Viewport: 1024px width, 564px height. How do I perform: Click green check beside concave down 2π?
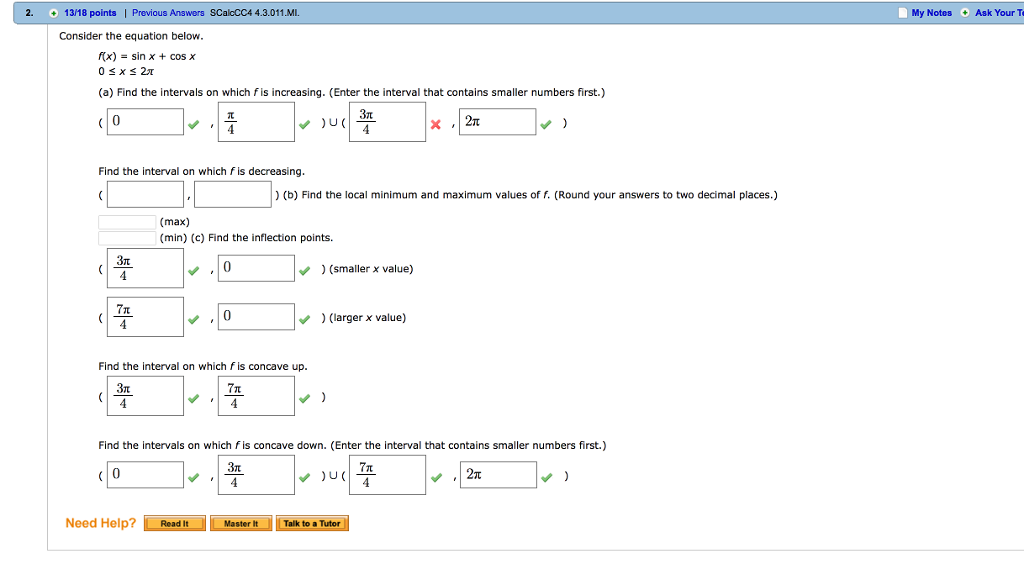click(547, 477)
